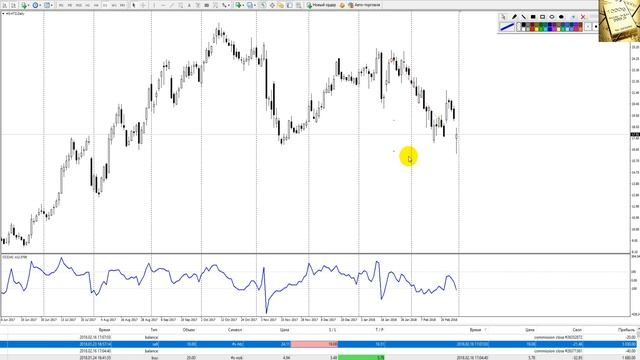Image resolution: width=640 pixels, height=360 pixels.
Task: Select the cursor arrow tool in the main toolbar
Action: (134, 5)
